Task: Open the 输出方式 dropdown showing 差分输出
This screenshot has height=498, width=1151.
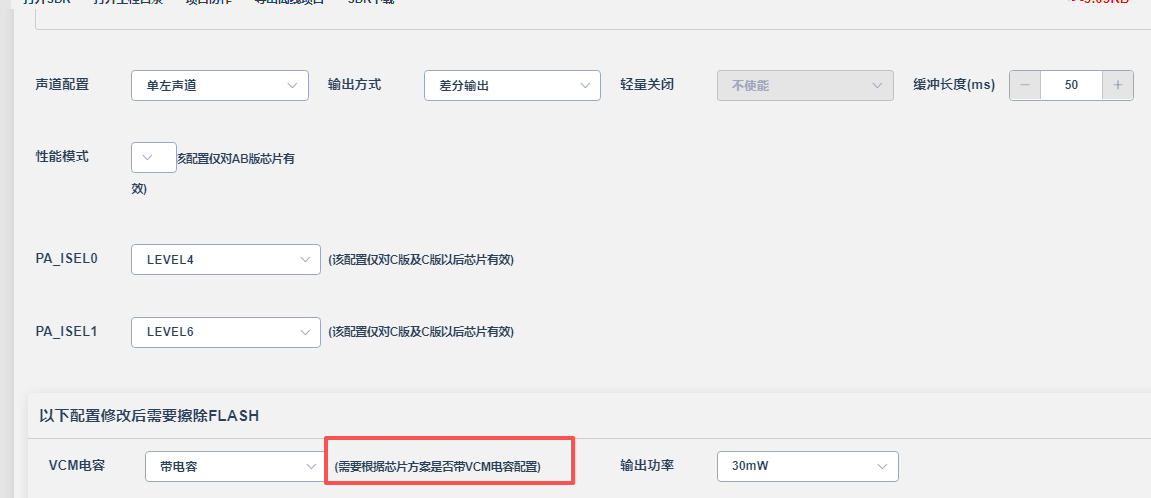Action: pos(512,85)
